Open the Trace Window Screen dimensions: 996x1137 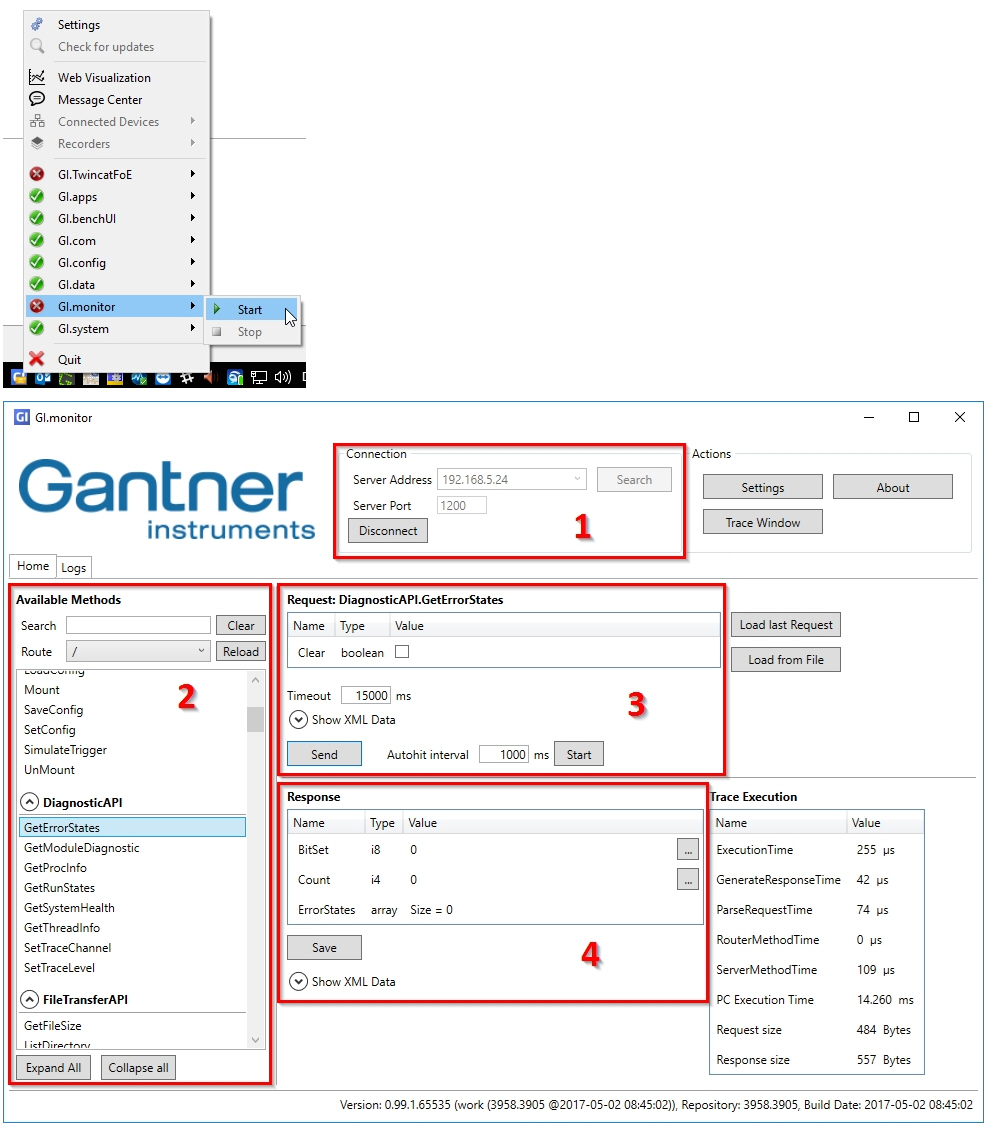[762, 521]
